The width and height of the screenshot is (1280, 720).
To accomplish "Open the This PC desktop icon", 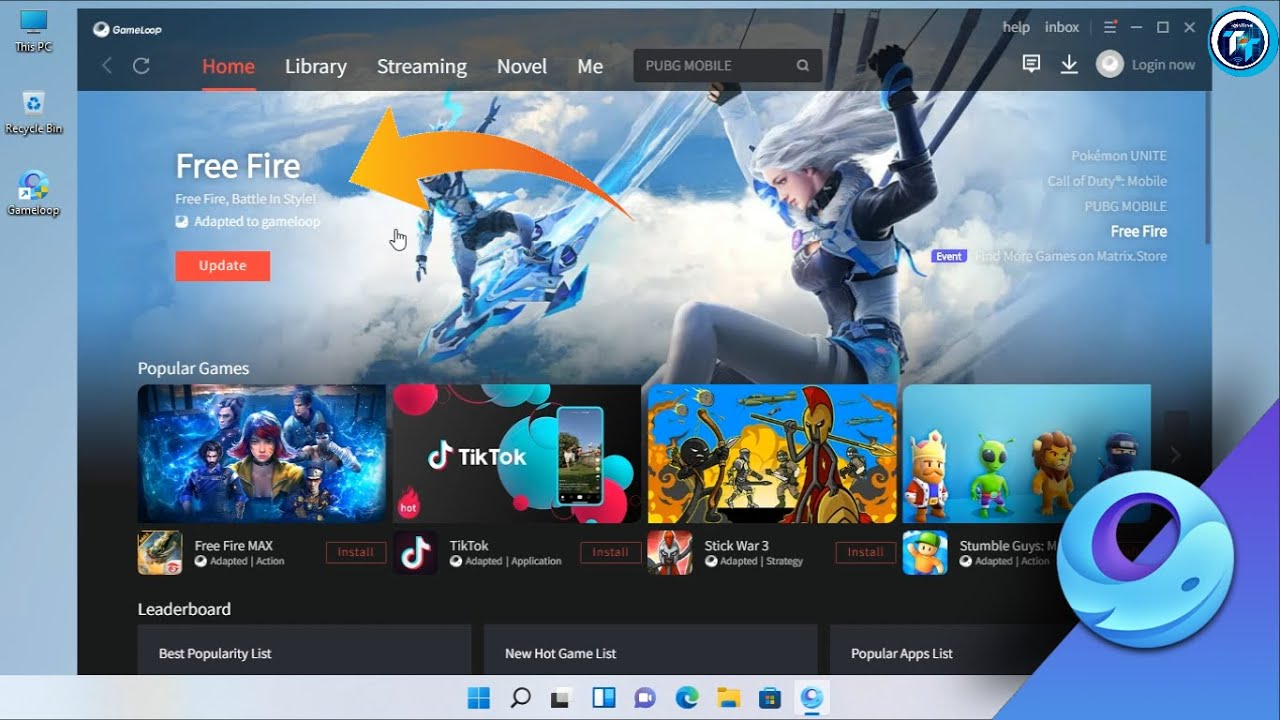I will [33, 32].
